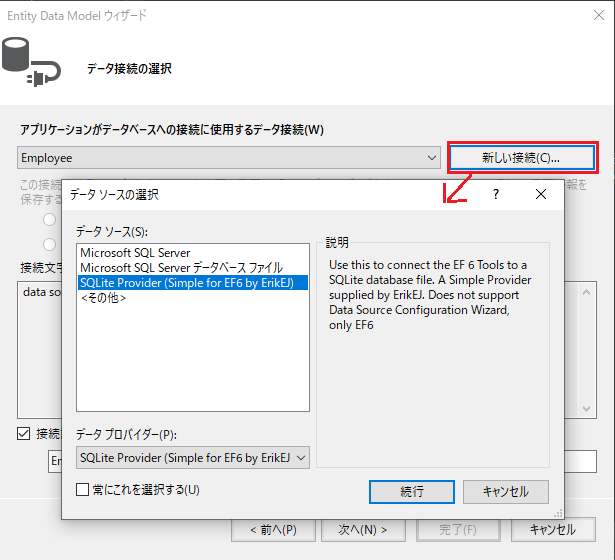Viewport: 615px width, 560px height.
Task: Click the 続行 button
Action: (x=412, y=492)
